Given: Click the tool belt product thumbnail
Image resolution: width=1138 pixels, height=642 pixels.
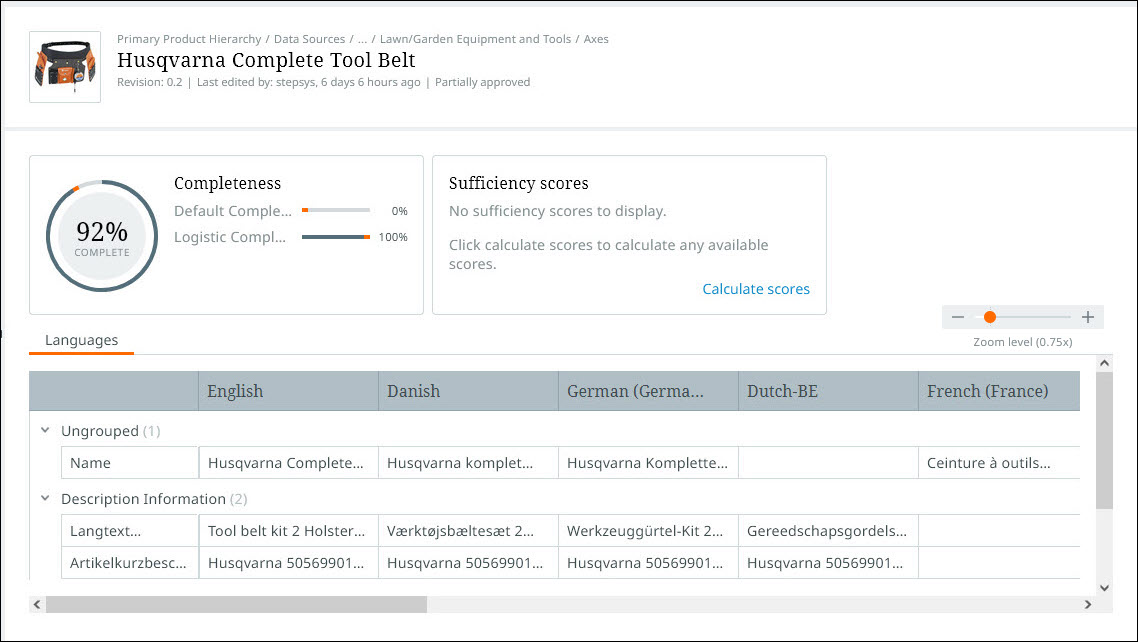Looking at the screenshot, I should [x=65, y=67].
